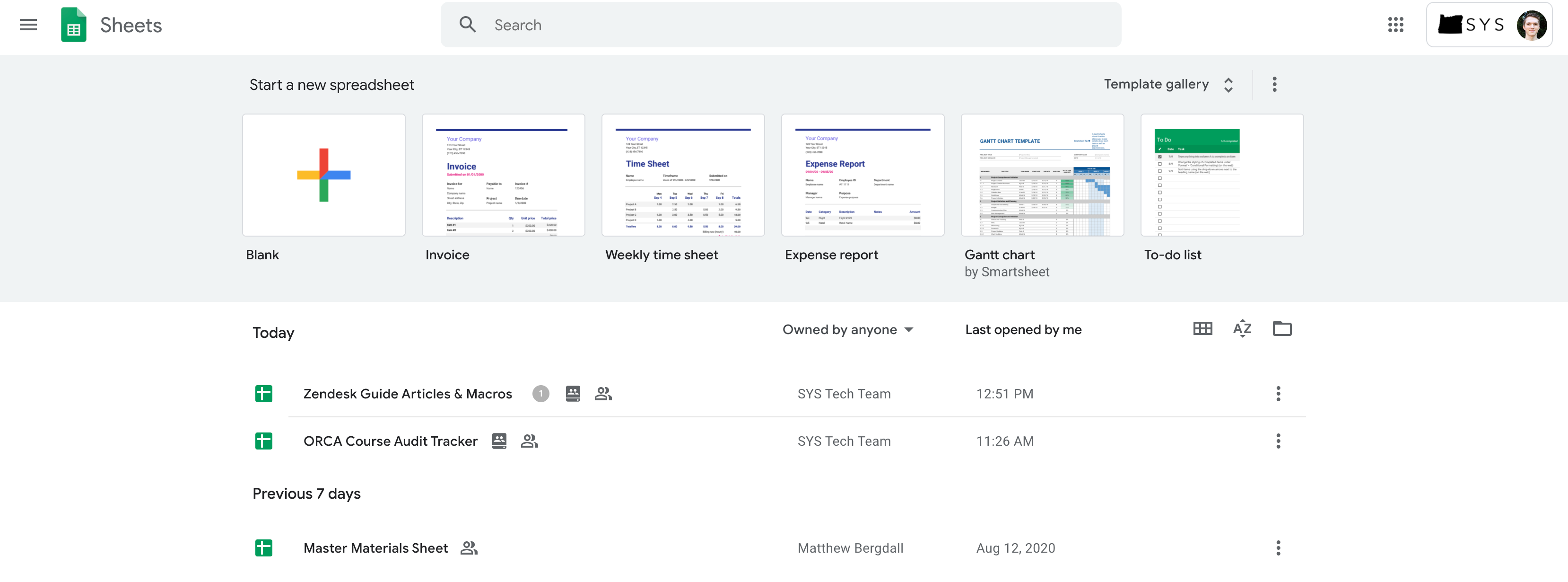Click the Sheets home logo icon
1568x582 pixels.
[74, 25]
